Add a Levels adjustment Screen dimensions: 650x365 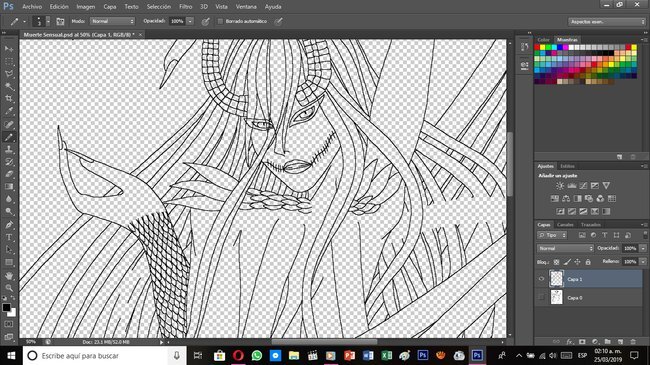[572, 186]
